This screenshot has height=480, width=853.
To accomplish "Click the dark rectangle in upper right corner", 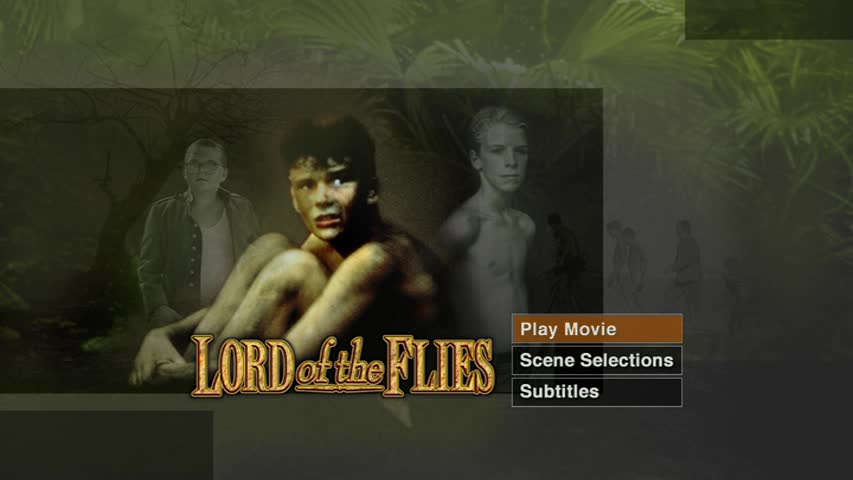I will 769,20.
